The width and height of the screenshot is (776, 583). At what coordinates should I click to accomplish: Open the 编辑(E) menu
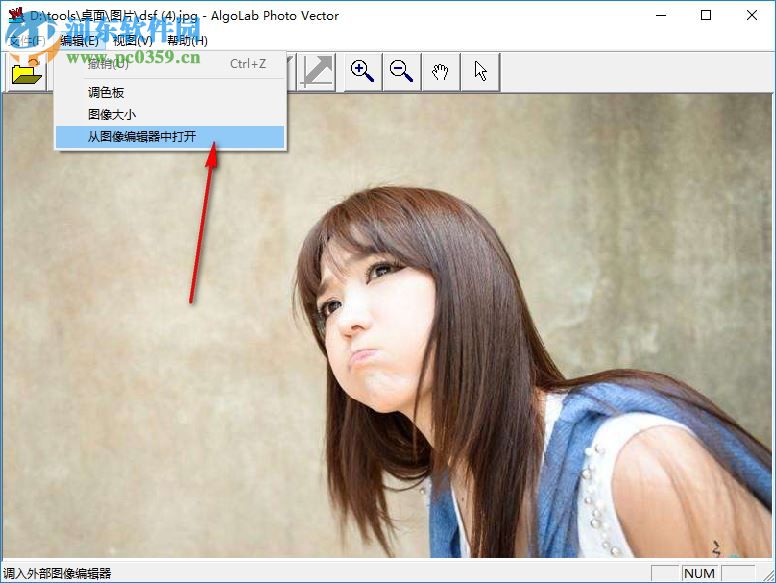point(79,41)
